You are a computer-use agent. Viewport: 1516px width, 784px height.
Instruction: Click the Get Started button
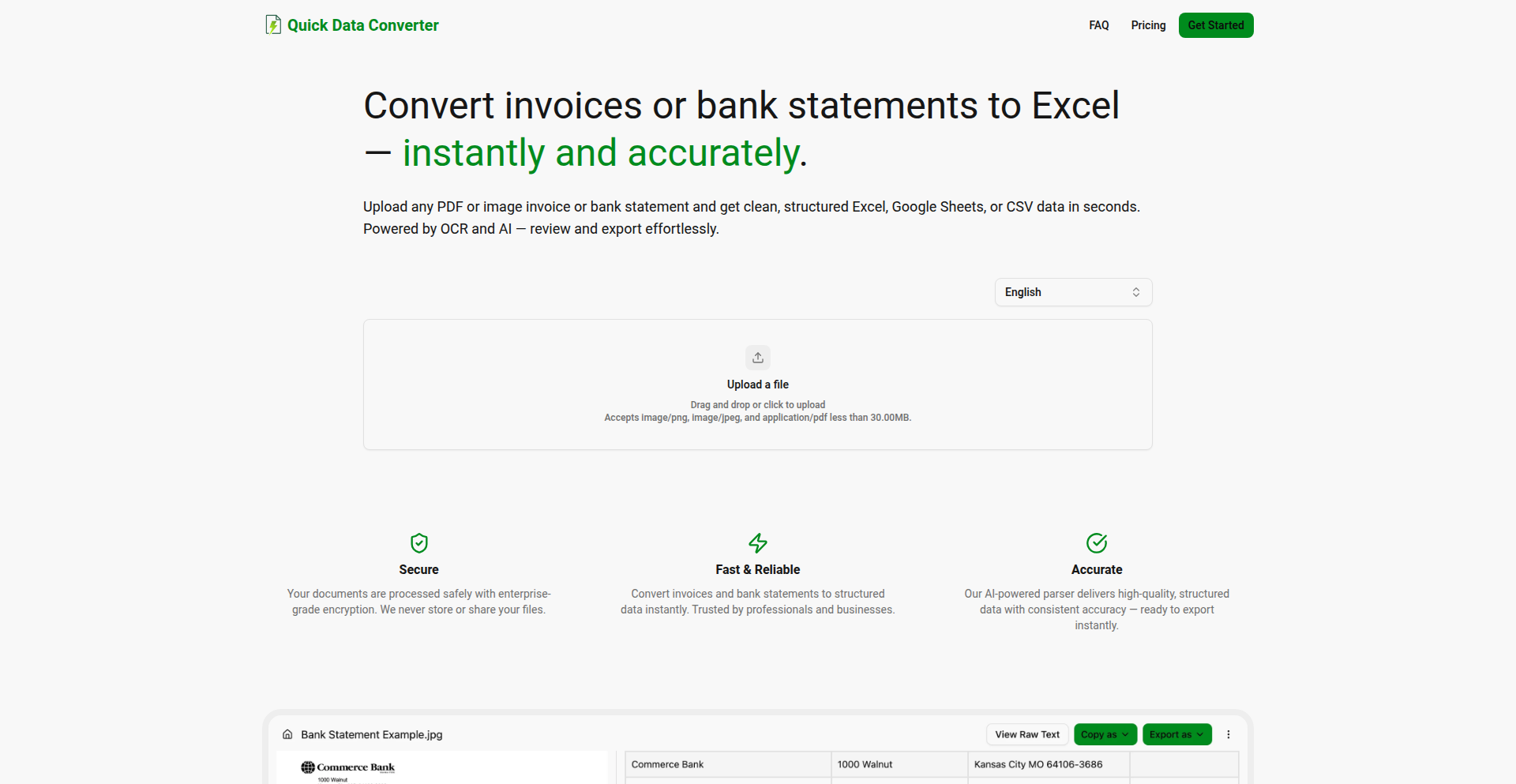(1216, 25)
